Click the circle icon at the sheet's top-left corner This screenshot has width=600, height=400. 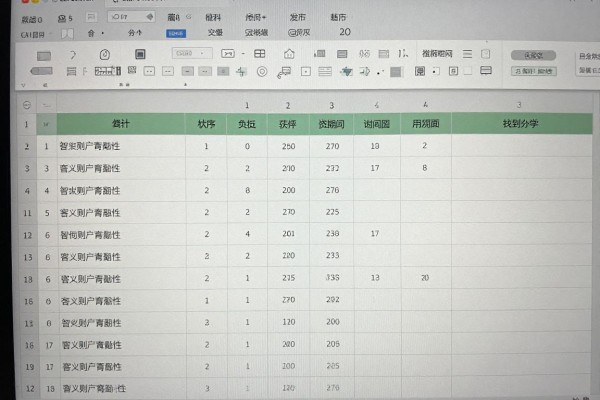(x=27, y=105)
